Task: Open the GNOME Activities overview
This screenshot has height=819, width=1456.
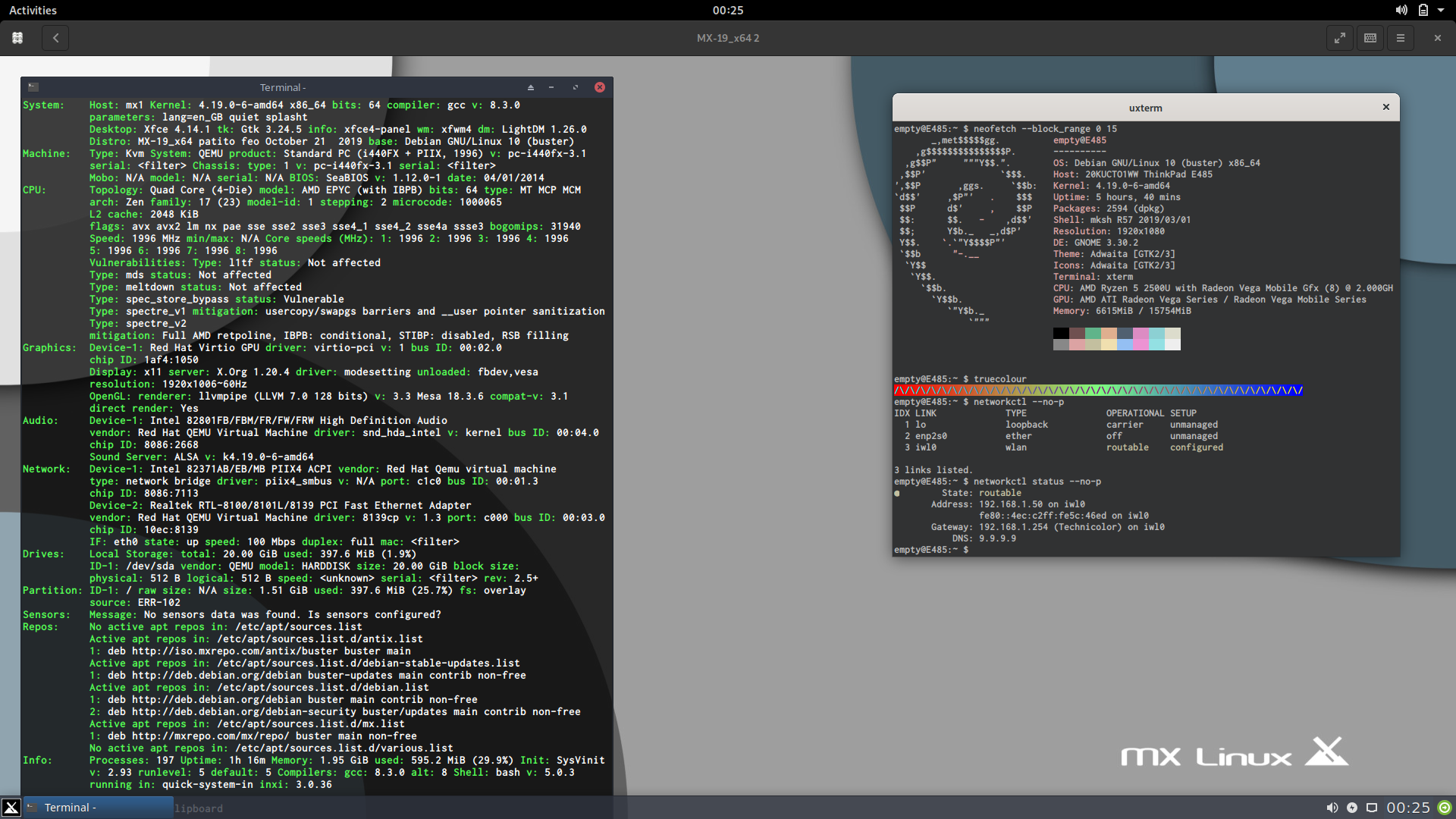Action: tap(33, 10)
